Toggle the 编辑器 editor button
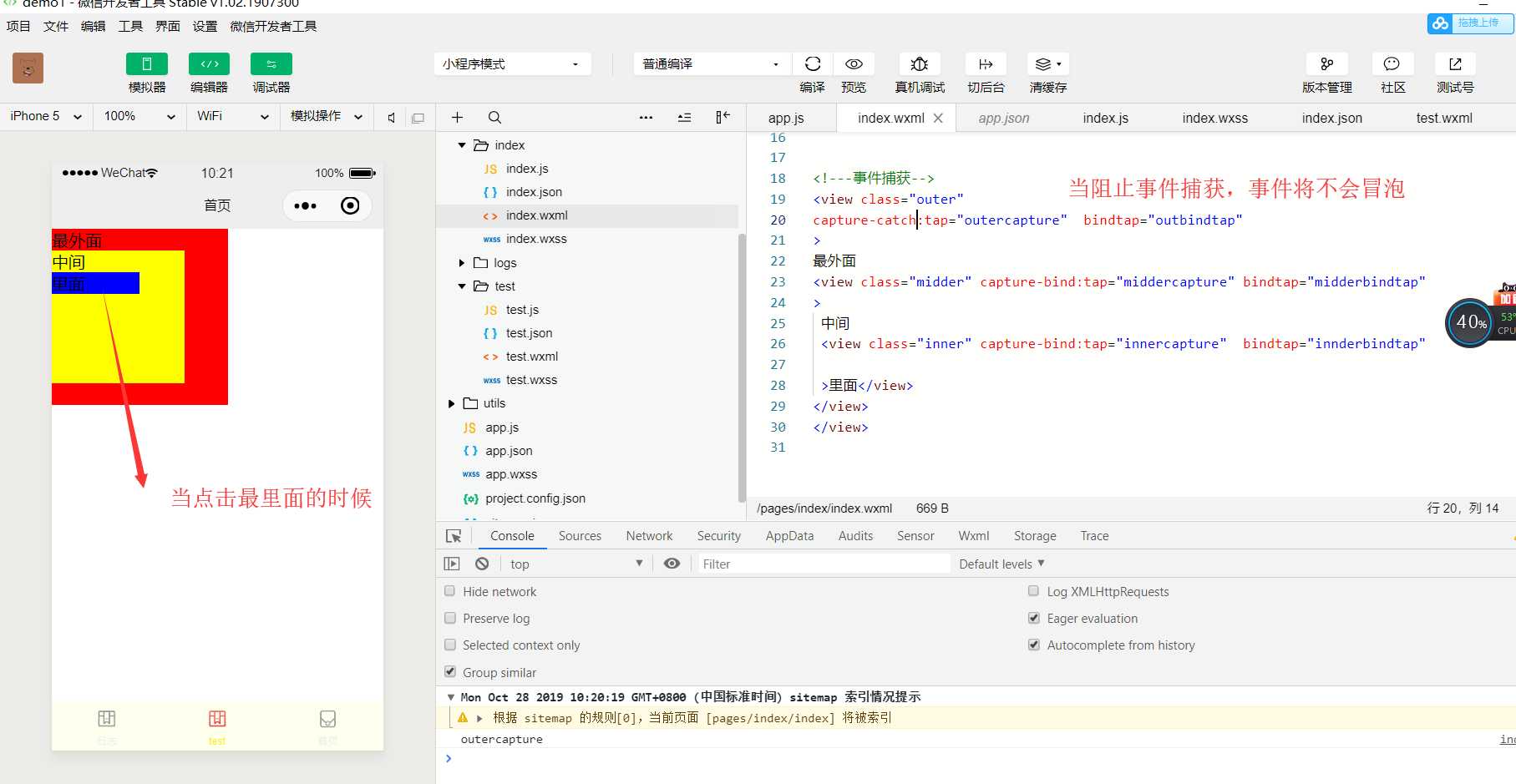This screenshot has height=784, width=1516. pos(209,64)
